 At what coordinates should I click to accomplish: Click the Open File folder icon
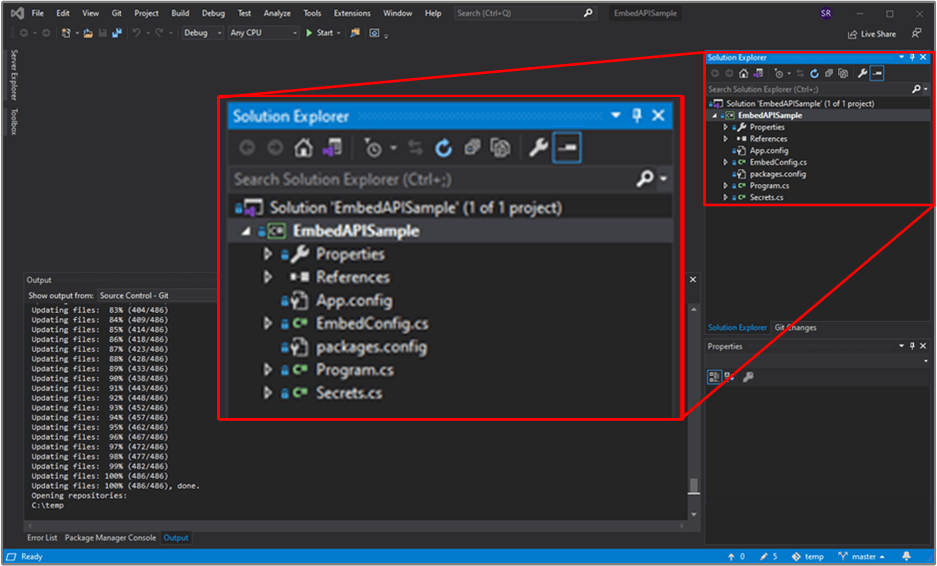pyautogui.click(x=88, y=33)
